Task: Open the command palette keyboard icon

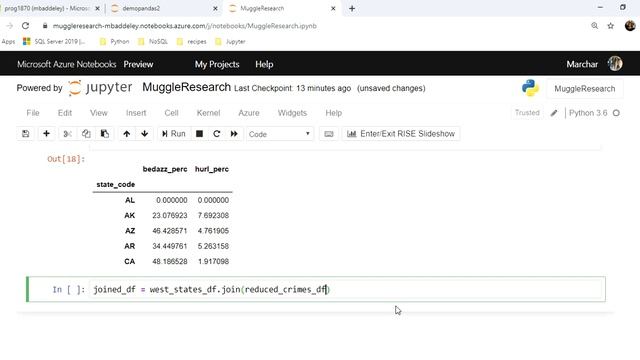Action: [x=329, y=134]
